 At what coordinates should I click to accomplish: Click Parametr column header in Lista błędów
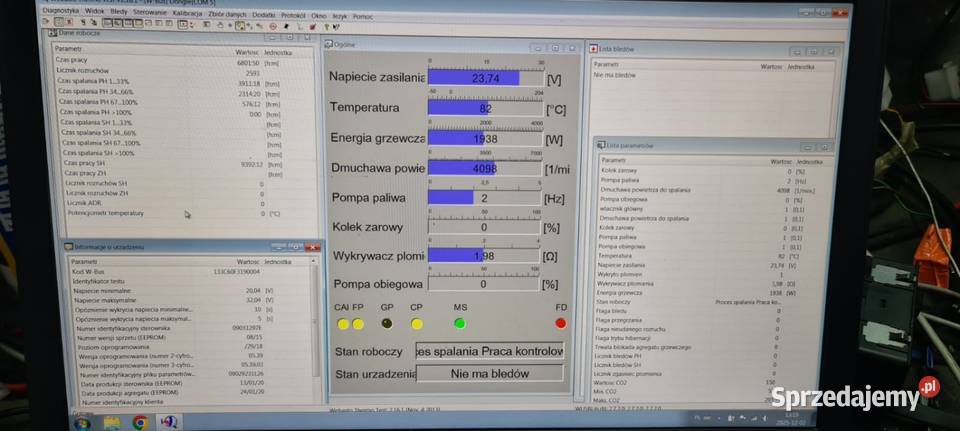[606, 64]
